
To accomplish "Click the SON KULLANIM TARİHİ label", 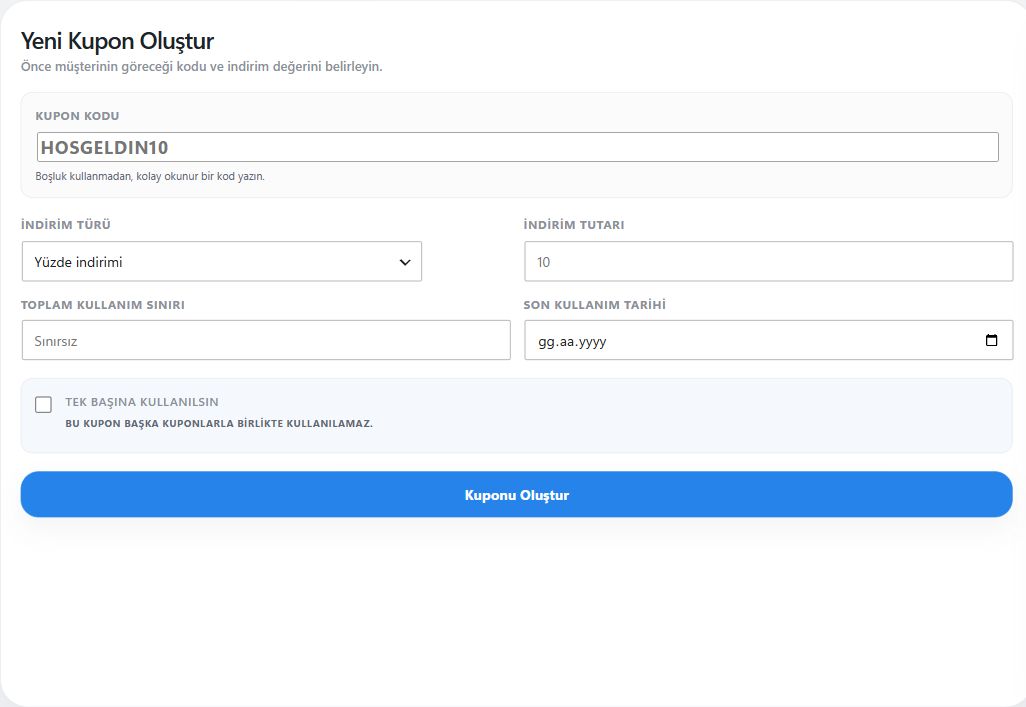I will [594, 305].
